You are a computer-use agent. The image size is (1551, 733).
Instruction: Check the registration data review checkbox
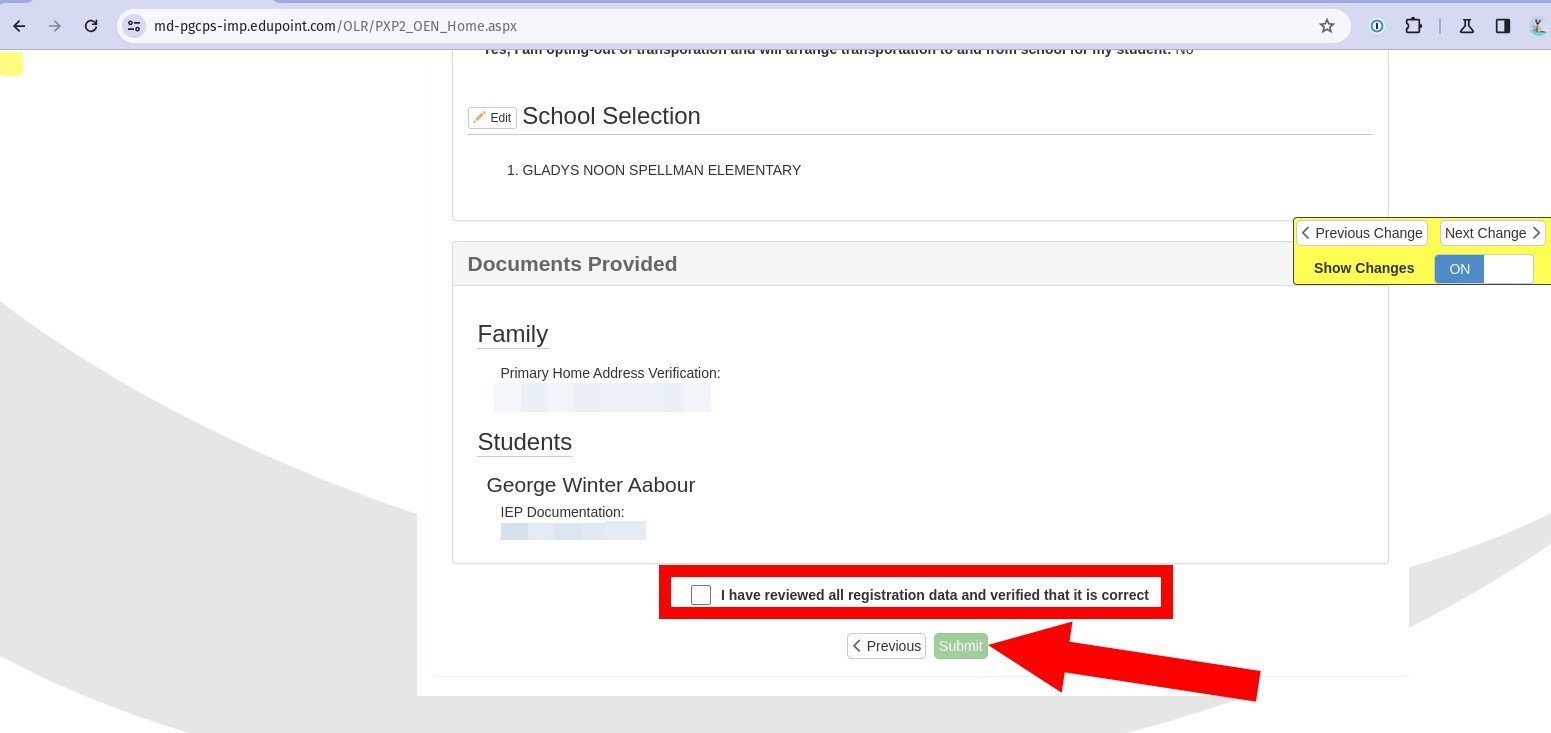701,594
